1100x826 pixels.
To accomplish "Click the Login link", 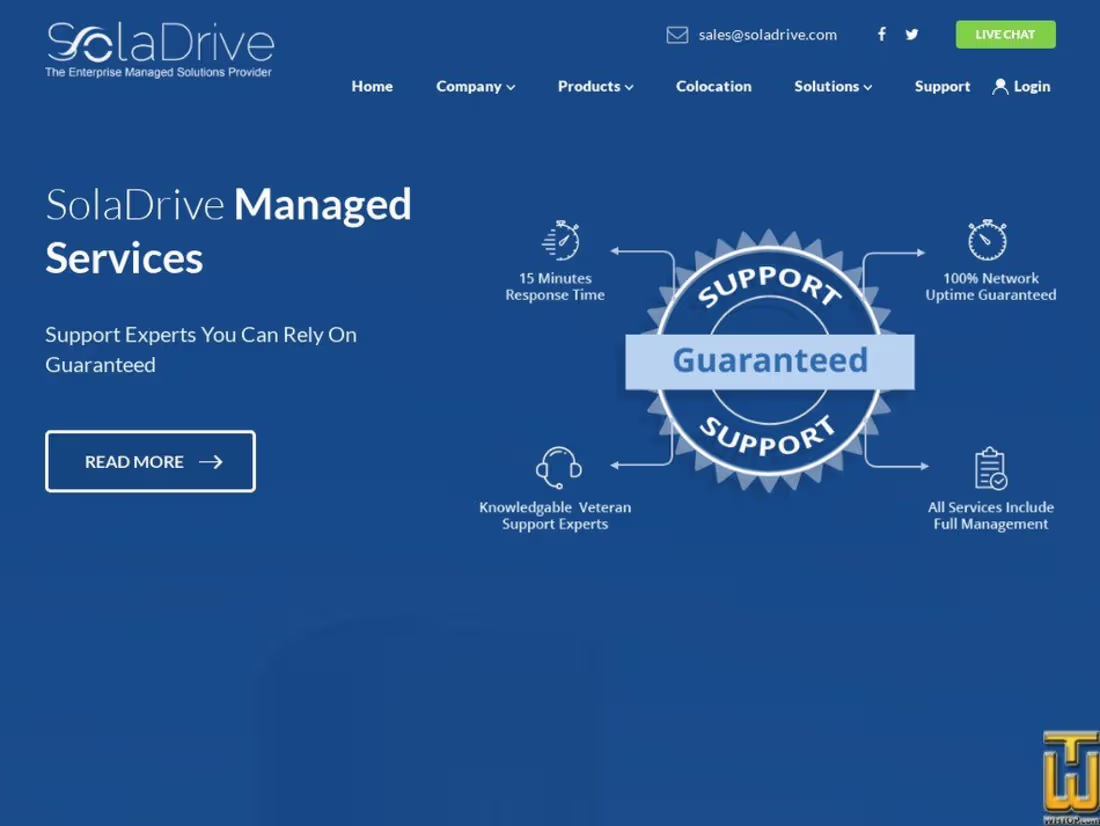I will 1031,86.
